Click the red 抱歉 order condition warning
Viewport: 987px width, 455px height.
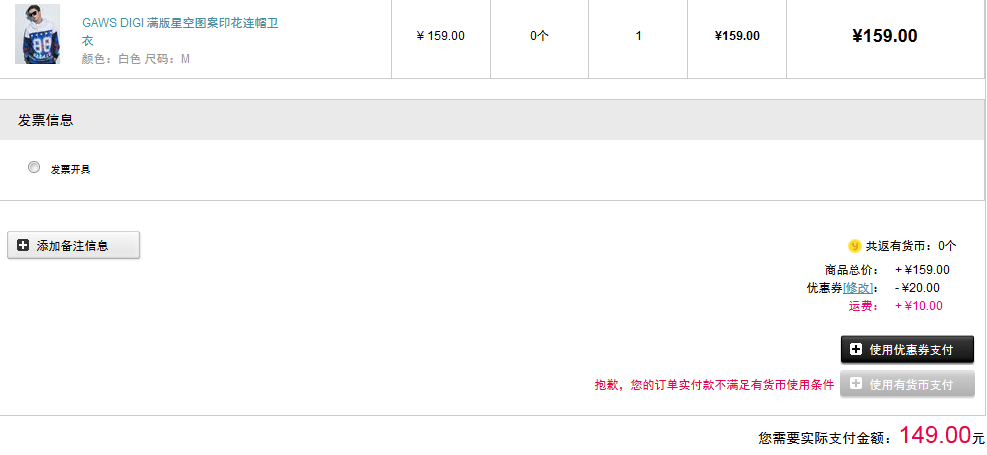click(714, 385)
